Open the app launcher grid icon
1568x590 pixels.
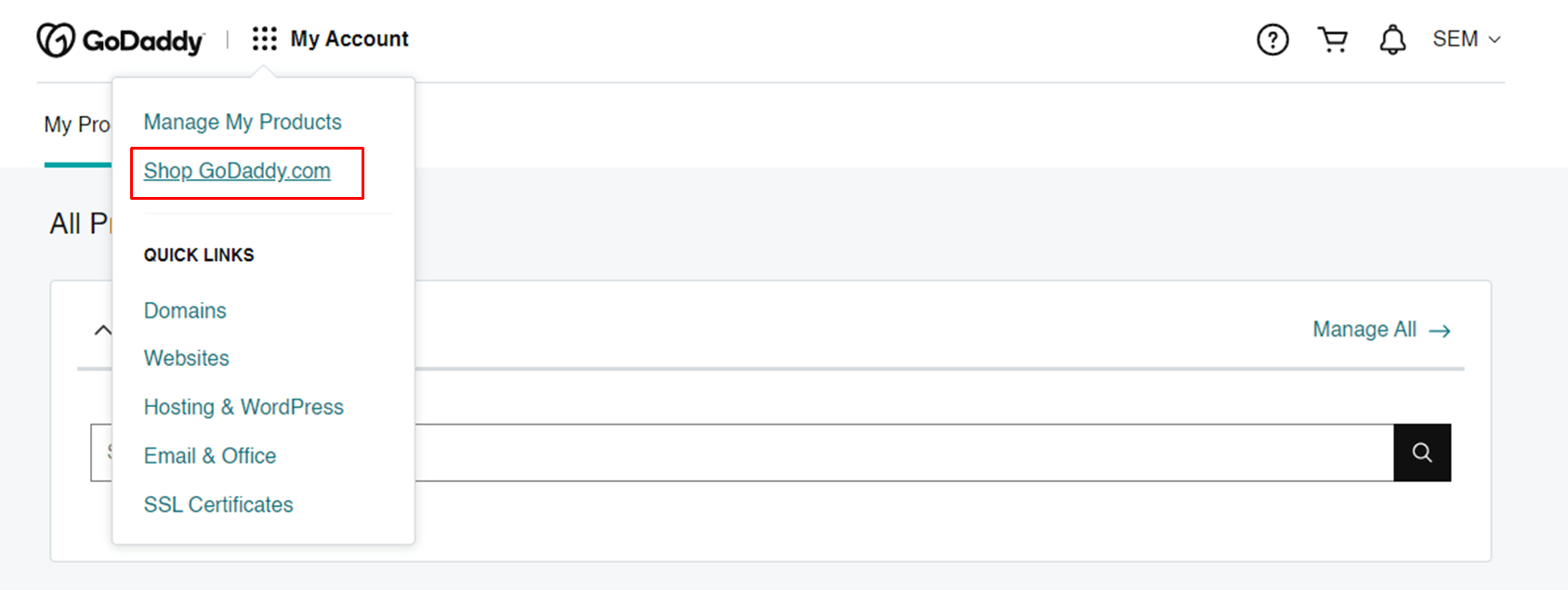pyautogui.click(x=265, y=38)
